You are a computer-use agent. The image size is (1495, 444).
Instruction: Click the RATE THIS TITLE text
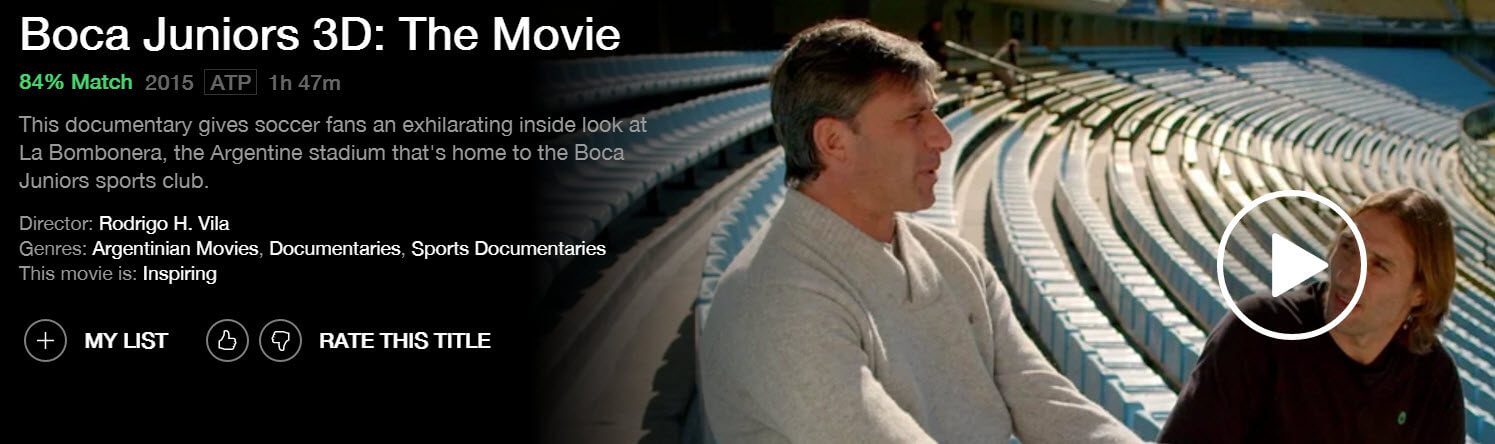coord(405,341)
